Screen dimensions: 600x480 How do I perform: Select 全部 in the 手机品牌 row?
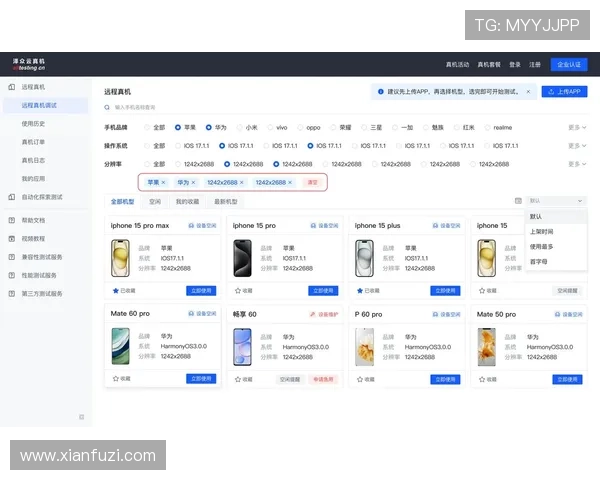[x=147, y=127]
